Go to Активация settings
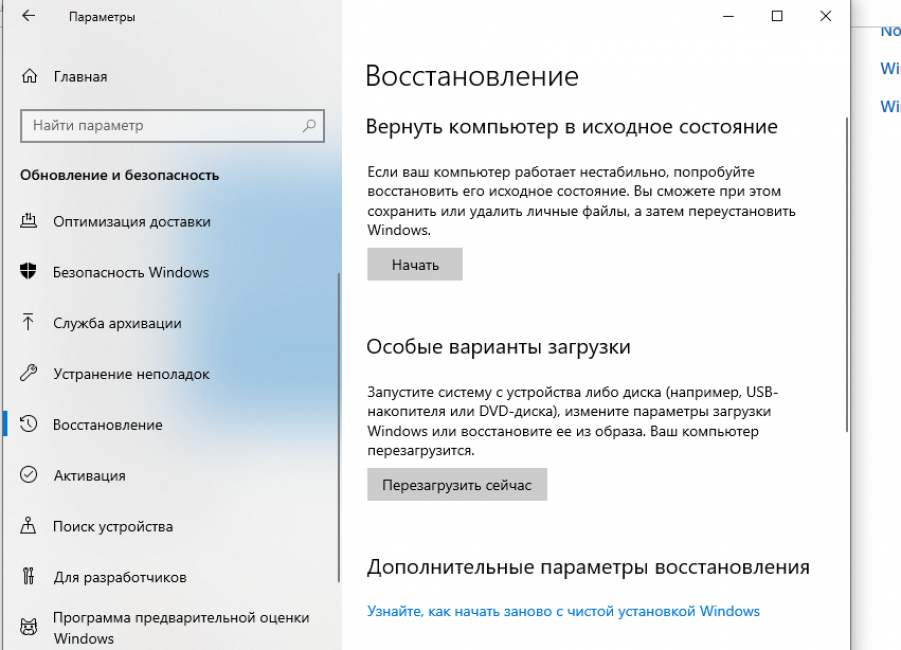901x650 pixels. point(90,475)
